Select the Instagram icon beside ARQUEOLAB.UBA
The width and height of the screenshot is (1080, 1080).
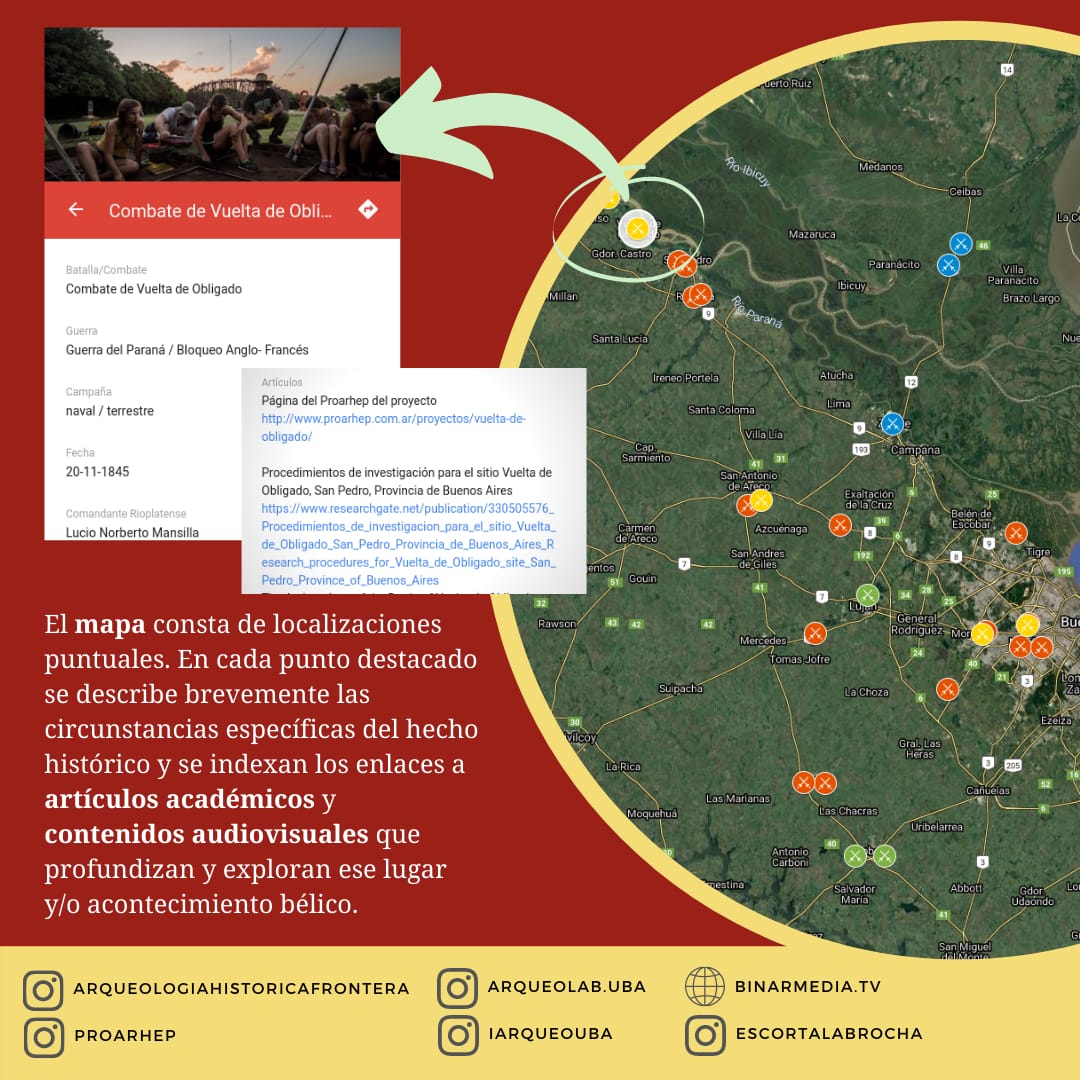coord(457,987)
